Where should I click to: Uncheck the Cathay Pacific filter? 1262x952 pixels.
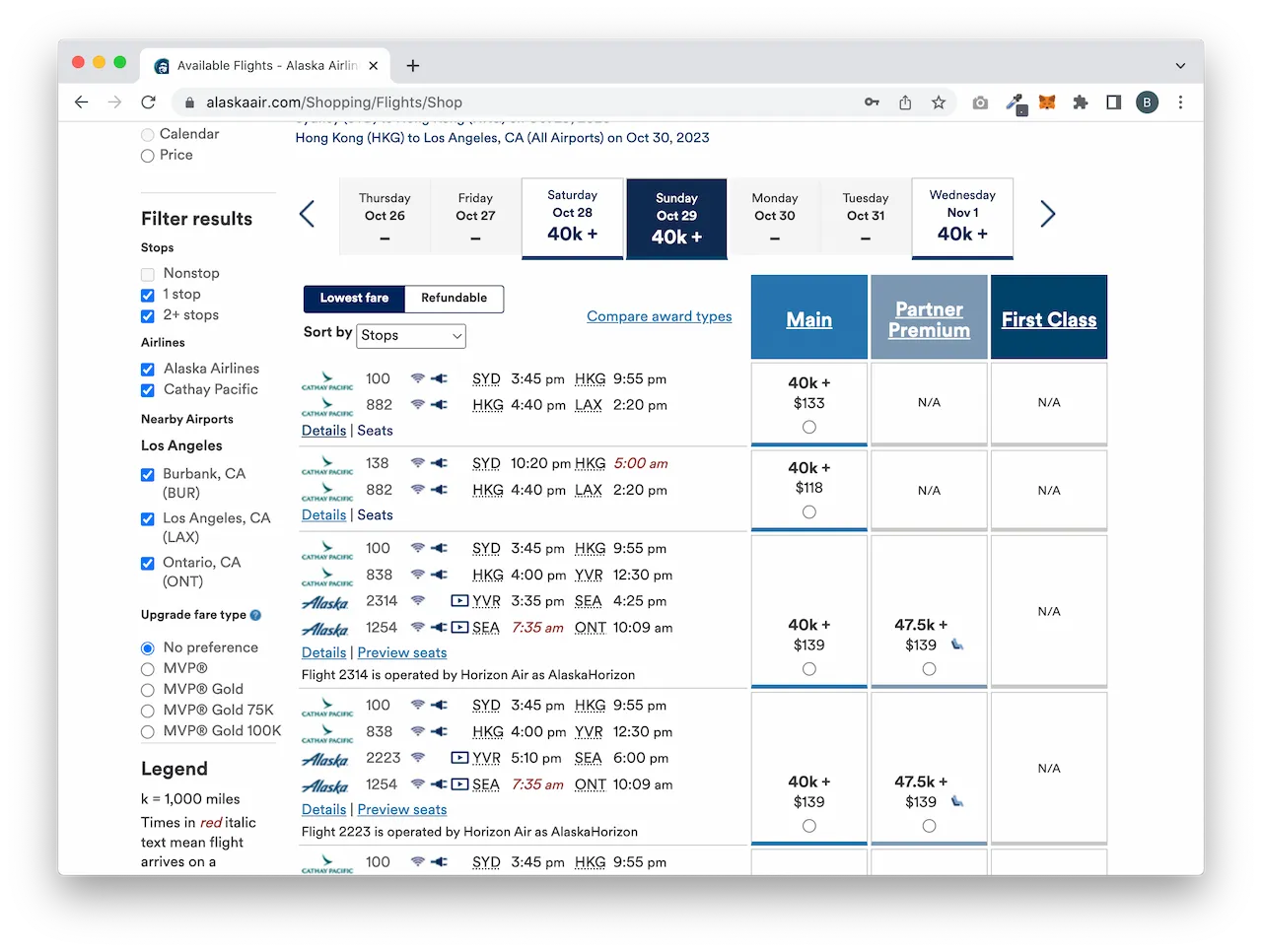click(148, 390)
